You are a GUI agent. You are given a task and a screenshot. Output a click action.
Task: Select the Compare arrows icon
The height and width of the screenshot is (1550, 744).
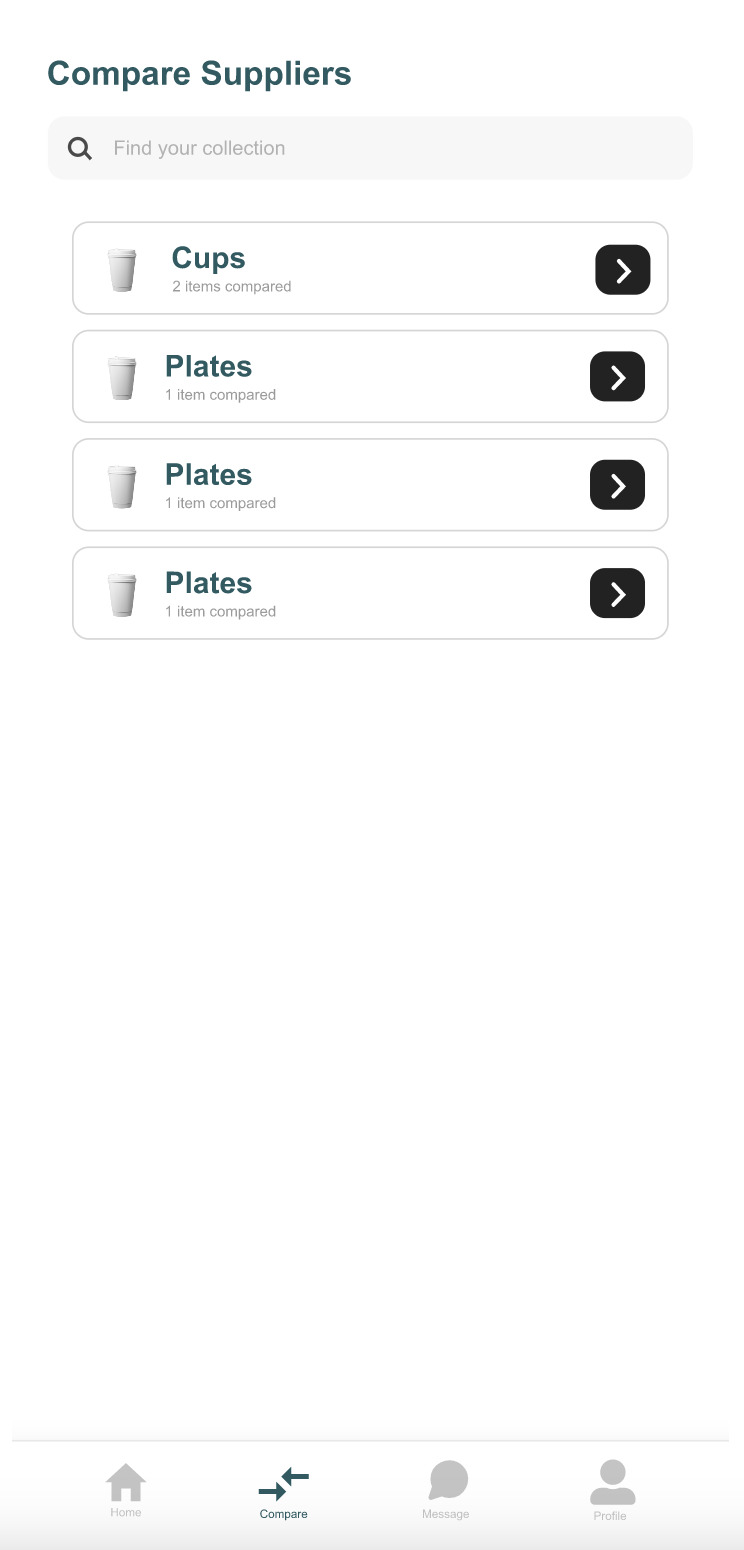pos(284,1484)
